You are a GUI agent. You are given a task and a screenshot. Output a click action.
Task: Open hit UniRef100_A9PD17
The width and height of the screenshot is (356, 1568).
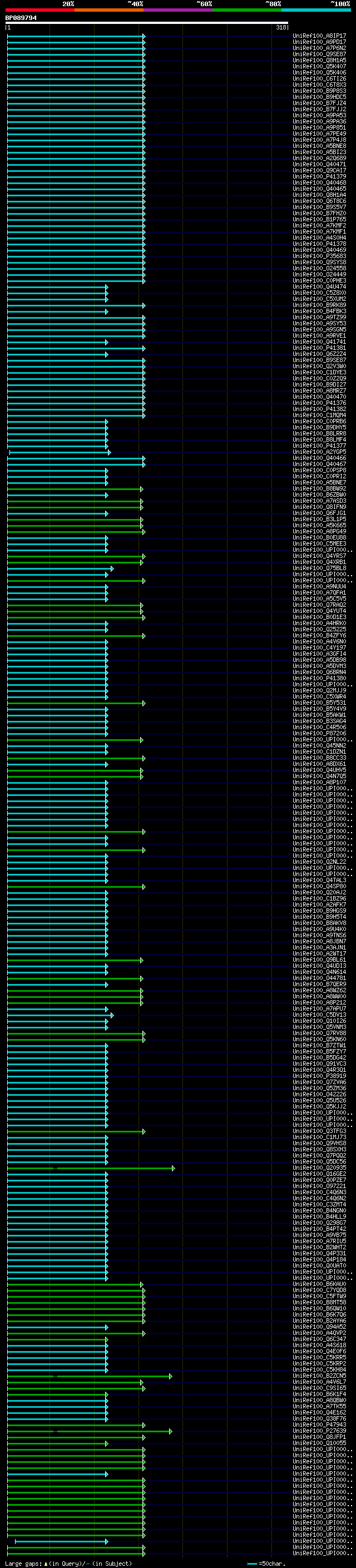coord(319,42)
